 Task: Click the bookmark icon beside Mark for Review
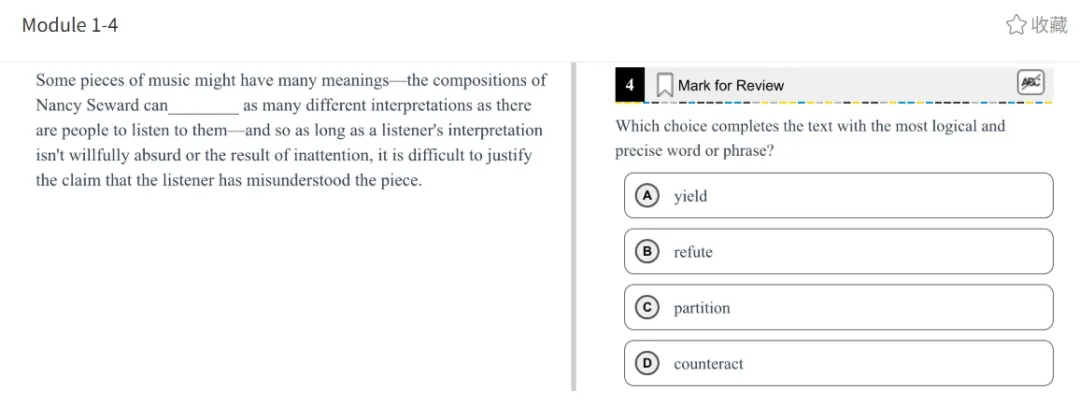(664, 85)
